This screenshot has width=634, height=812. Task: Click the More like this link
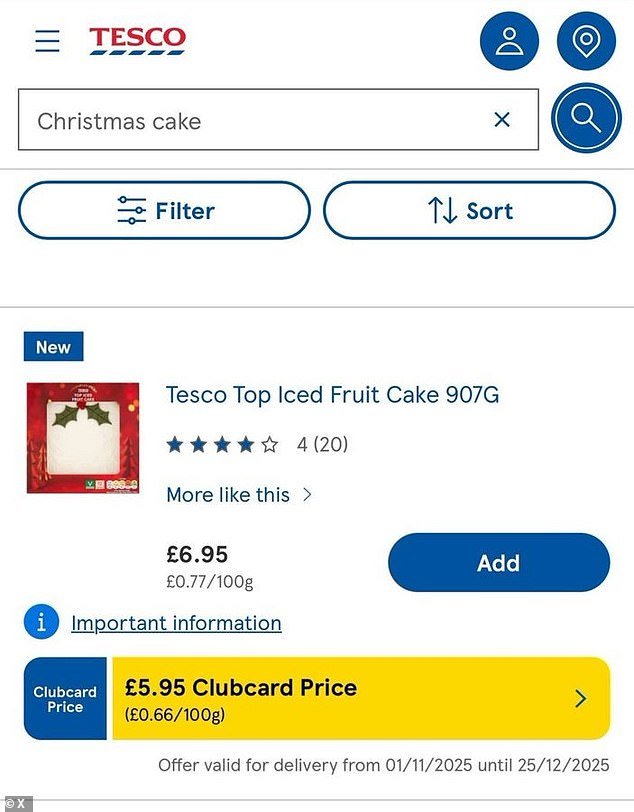coord(228,495)
